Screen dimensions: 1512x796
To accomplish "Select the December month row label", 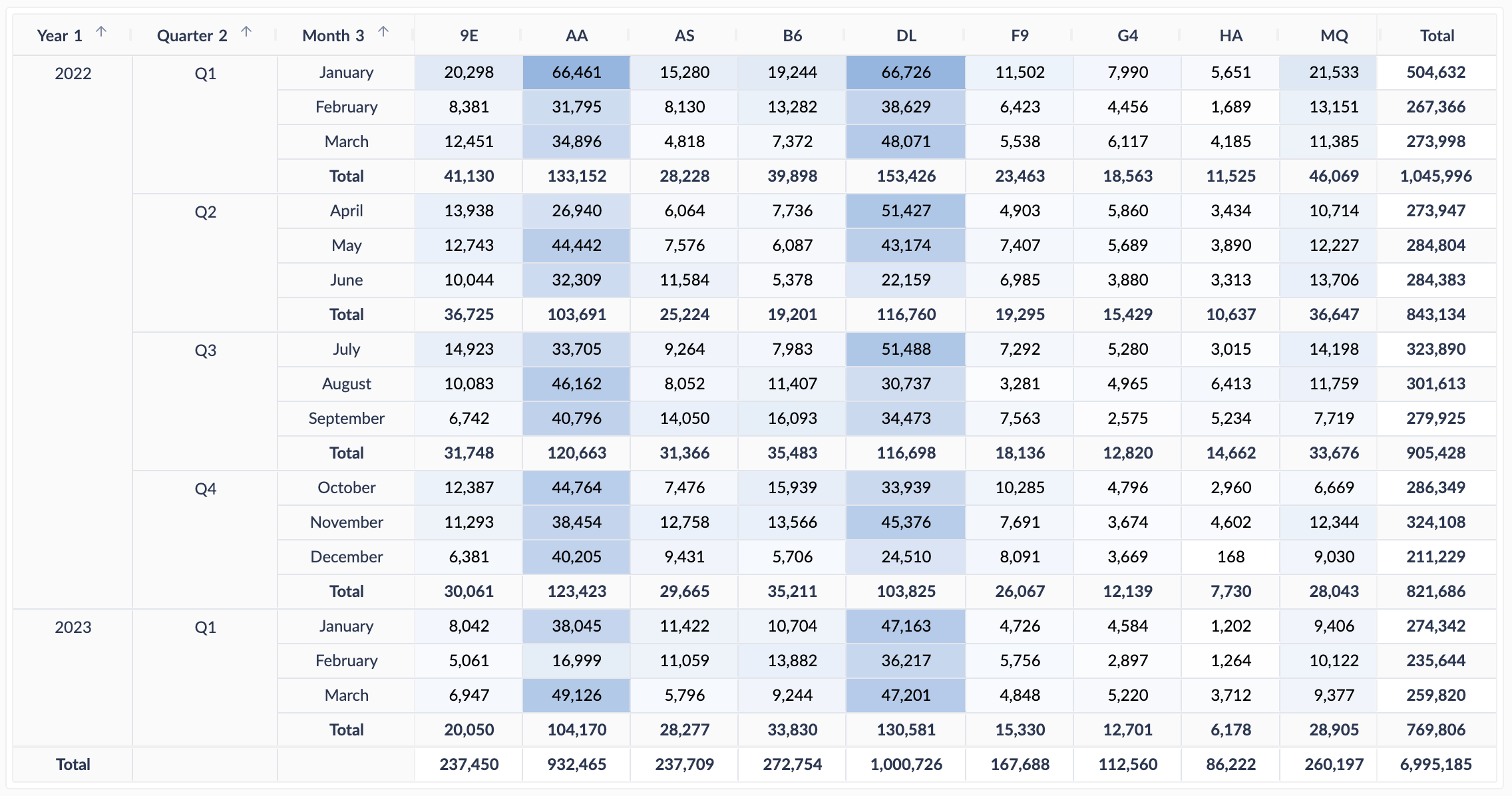I will click(346, 557).
